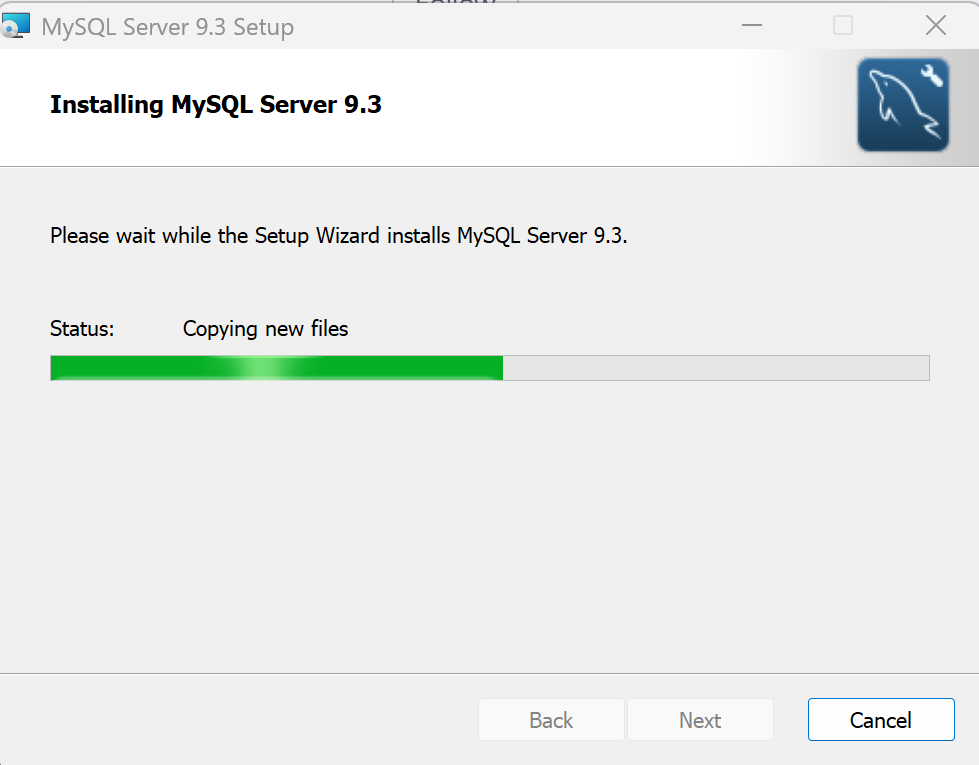Click the green installation progress bar
The image size is (979, 765).
coord(275,367)
